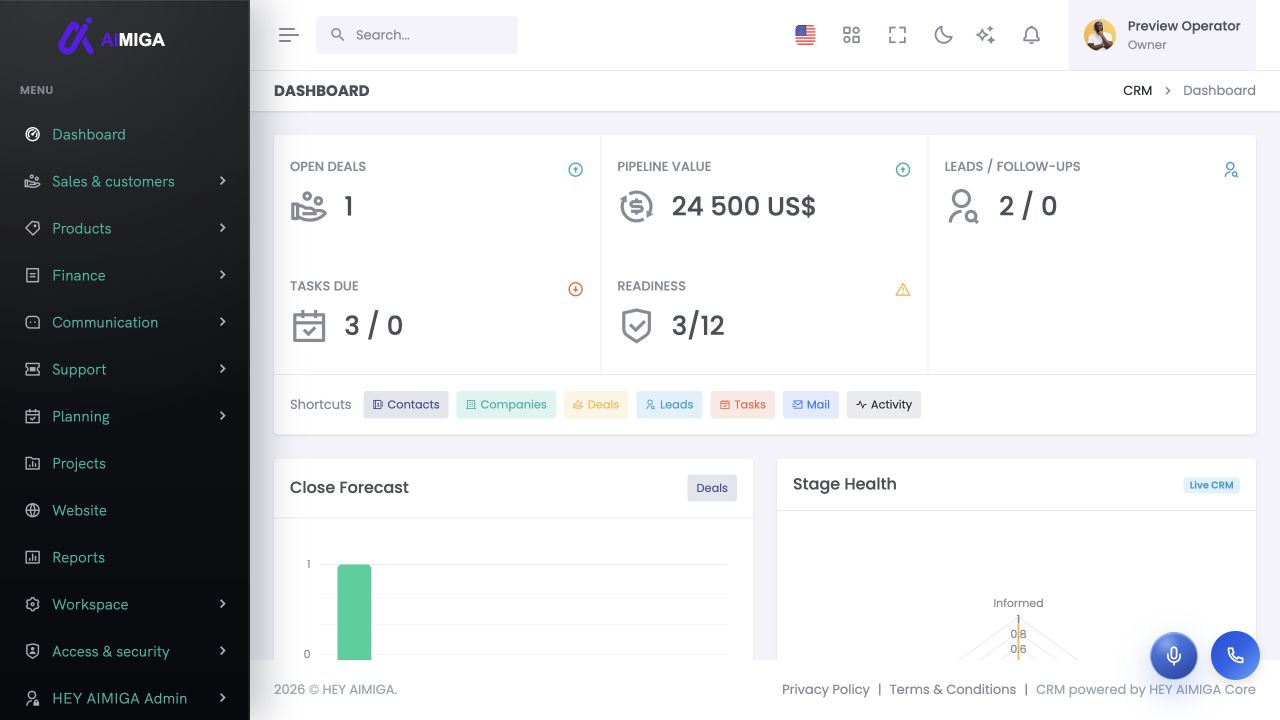Click the Leads / Follow-ups person search icon

tap(1231, 170)
